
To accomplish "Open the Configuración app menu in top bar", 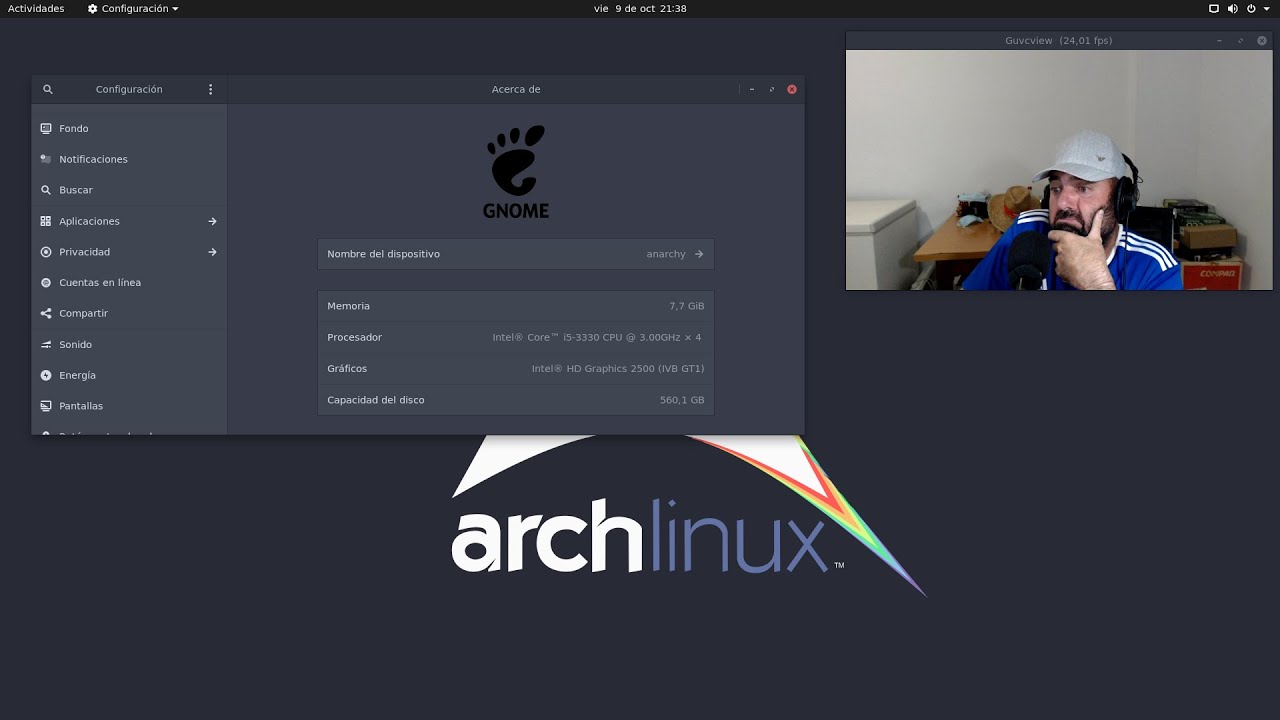I will click(133, 8).
